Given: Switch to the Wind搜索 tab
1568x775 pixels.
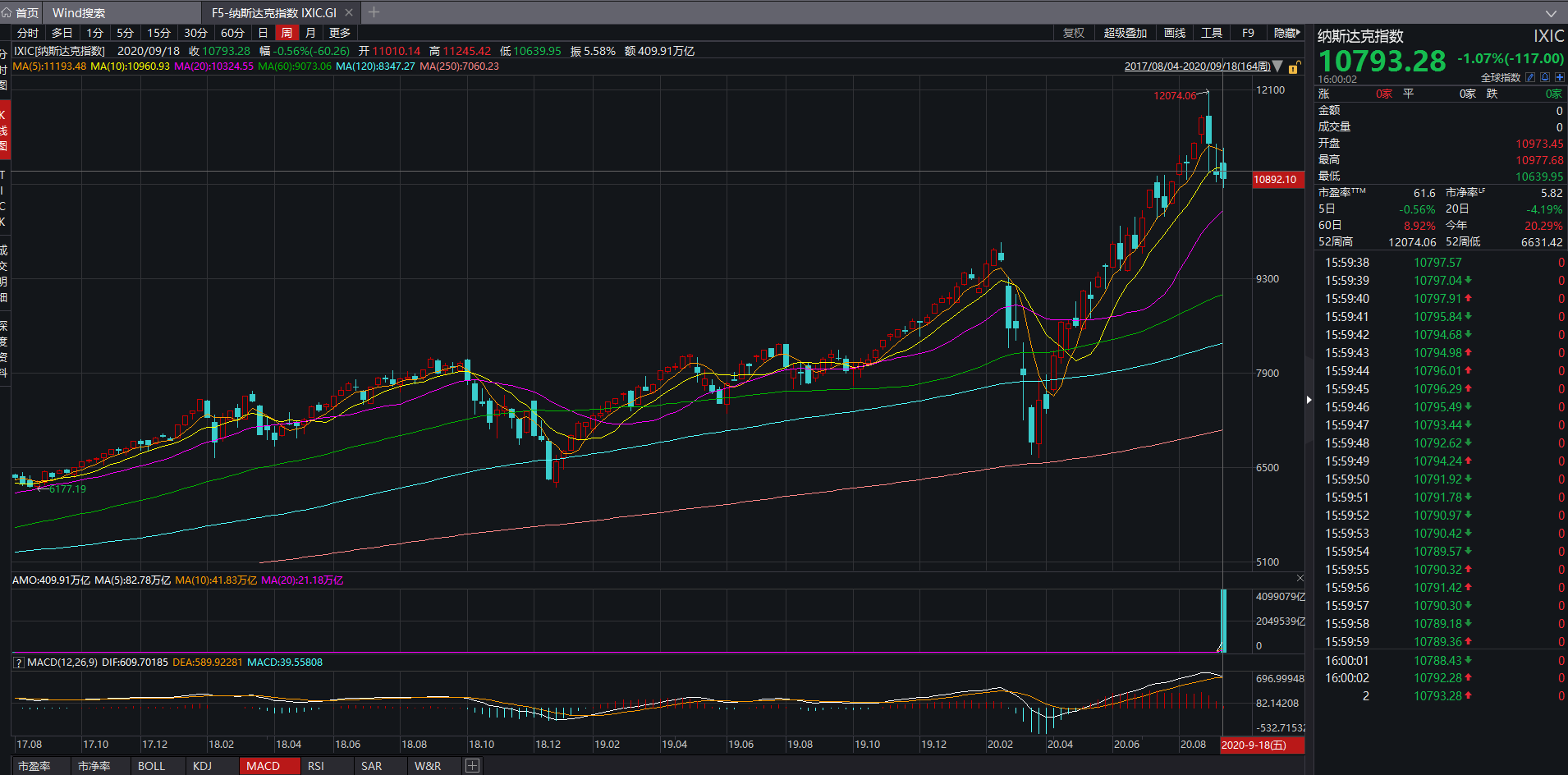Looking at the screenshot, I should (x=79, y=13).
